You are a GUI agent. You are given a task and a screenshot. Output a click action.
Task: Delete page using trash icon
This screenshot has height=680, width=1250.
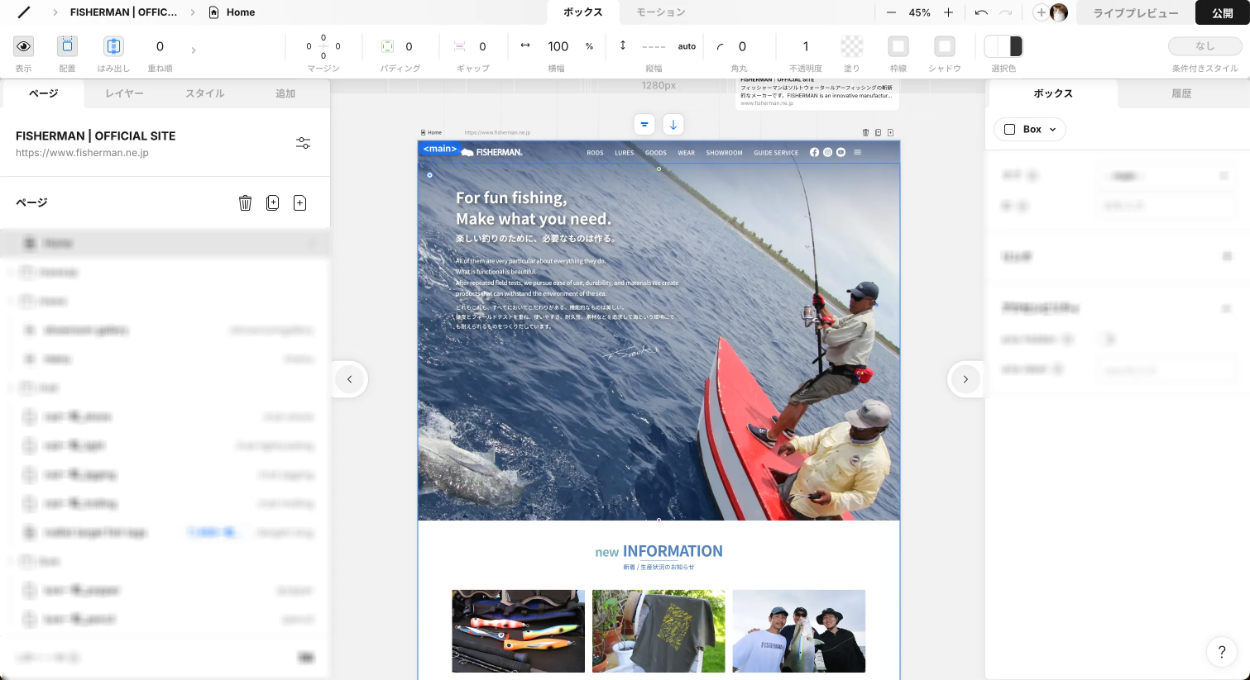245,203
